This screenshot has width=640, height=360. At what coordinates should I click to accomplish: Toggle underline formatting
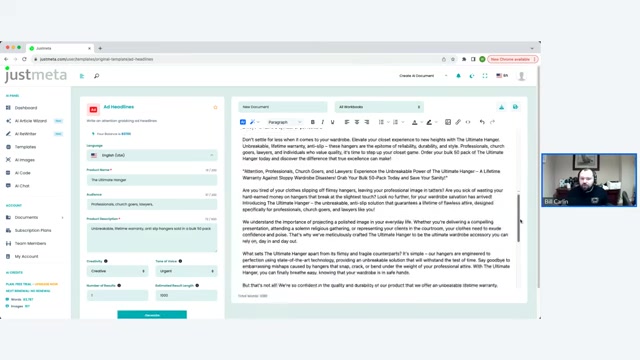[333, 122]
